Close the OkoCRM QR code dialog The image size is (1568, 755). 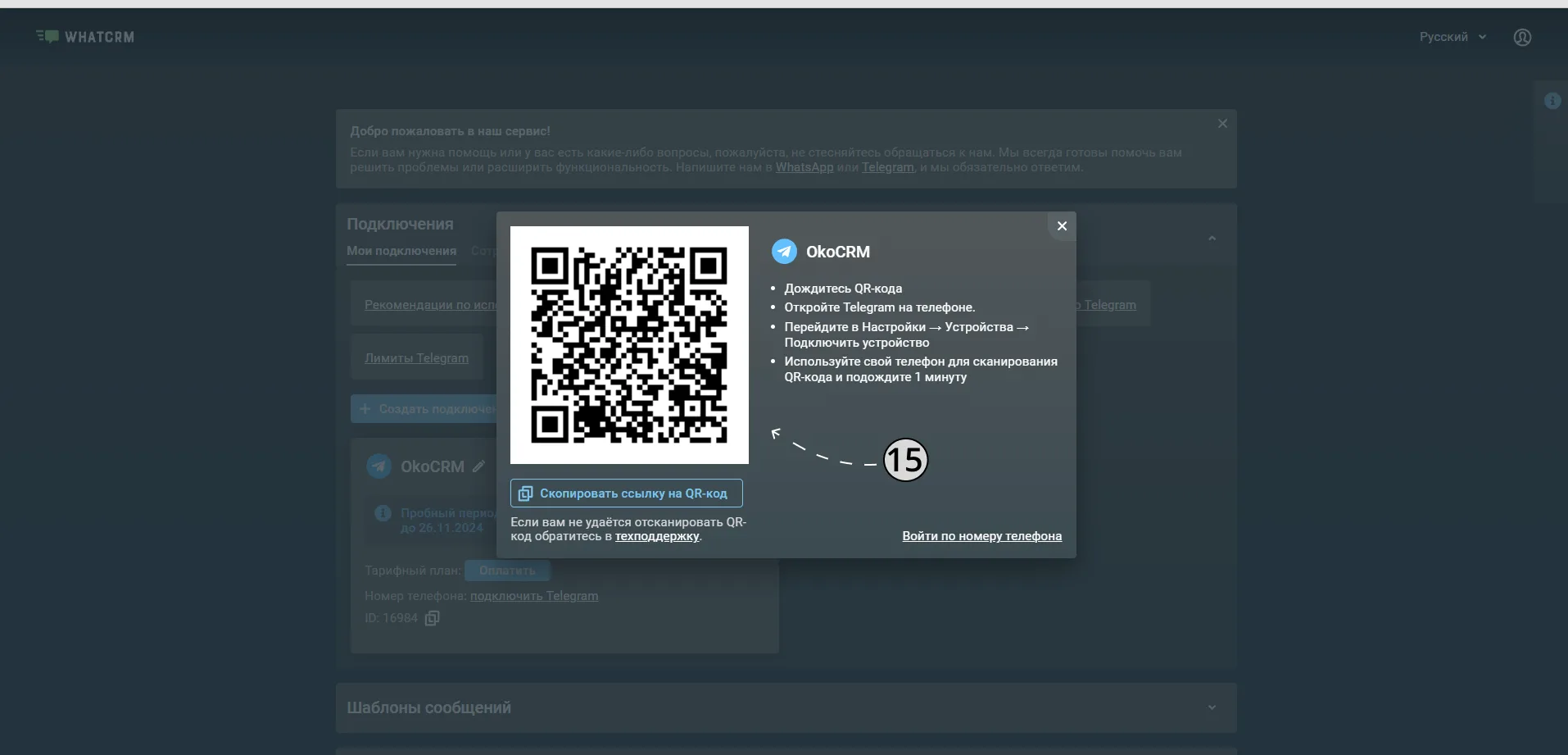tap(1062, 226)
